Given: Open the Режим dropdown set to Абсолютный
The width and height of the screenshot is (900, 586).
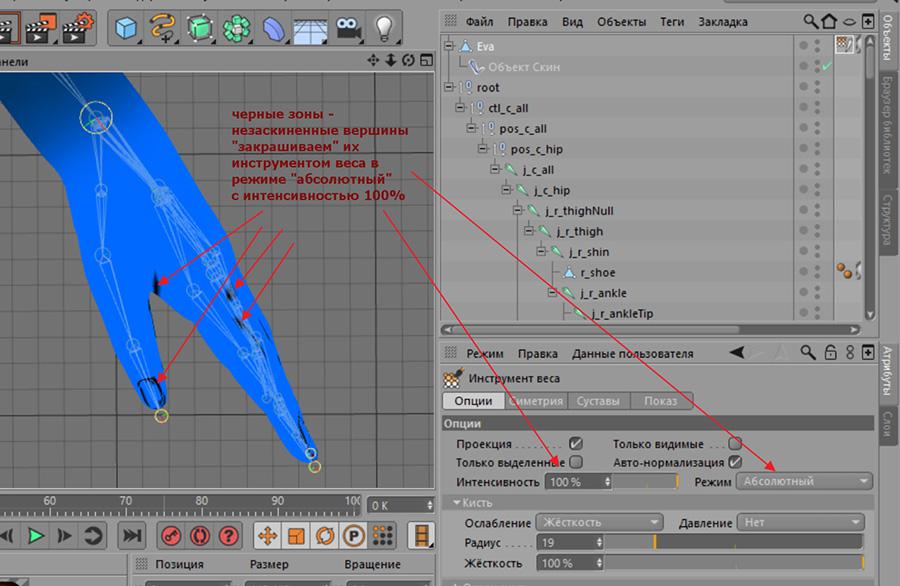Looking at the screenshot, I should pos(804,481).
